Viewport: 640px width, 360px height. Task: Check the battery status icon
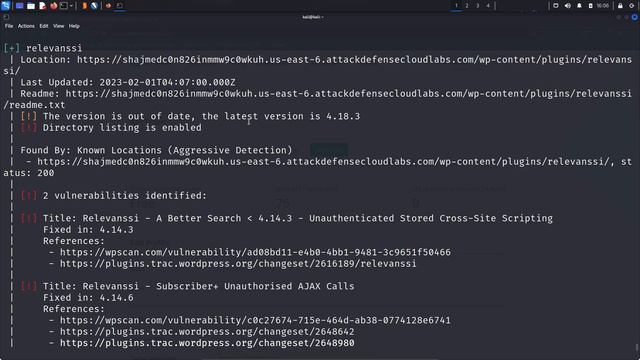590,6
